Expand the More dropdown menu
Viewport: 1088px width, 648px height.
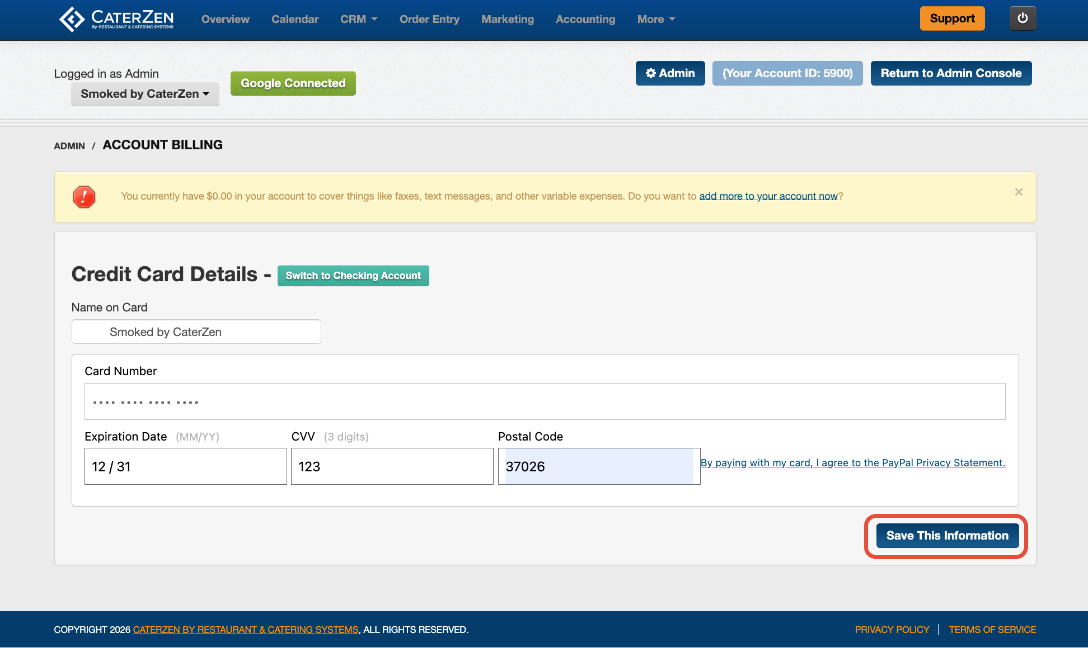click(656, 19)
